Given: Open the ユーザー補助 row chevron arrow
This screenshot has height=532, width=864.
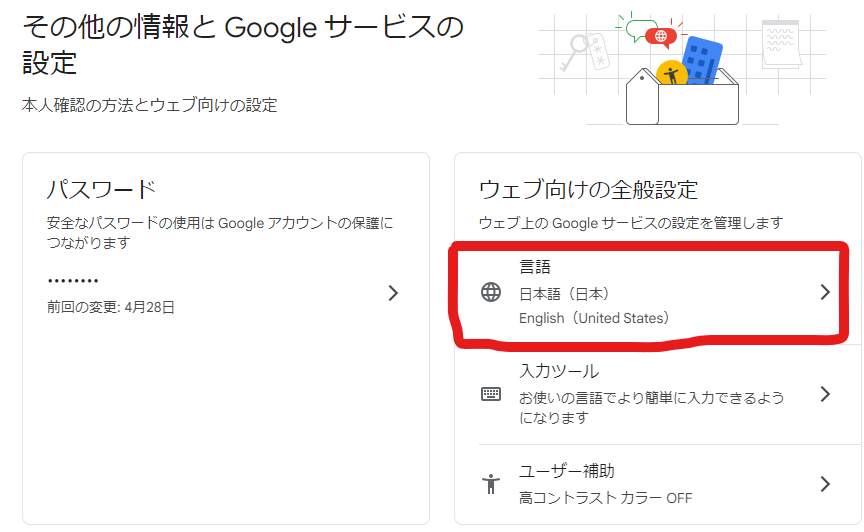Looking at the screenshot, I should click(825, 484).
